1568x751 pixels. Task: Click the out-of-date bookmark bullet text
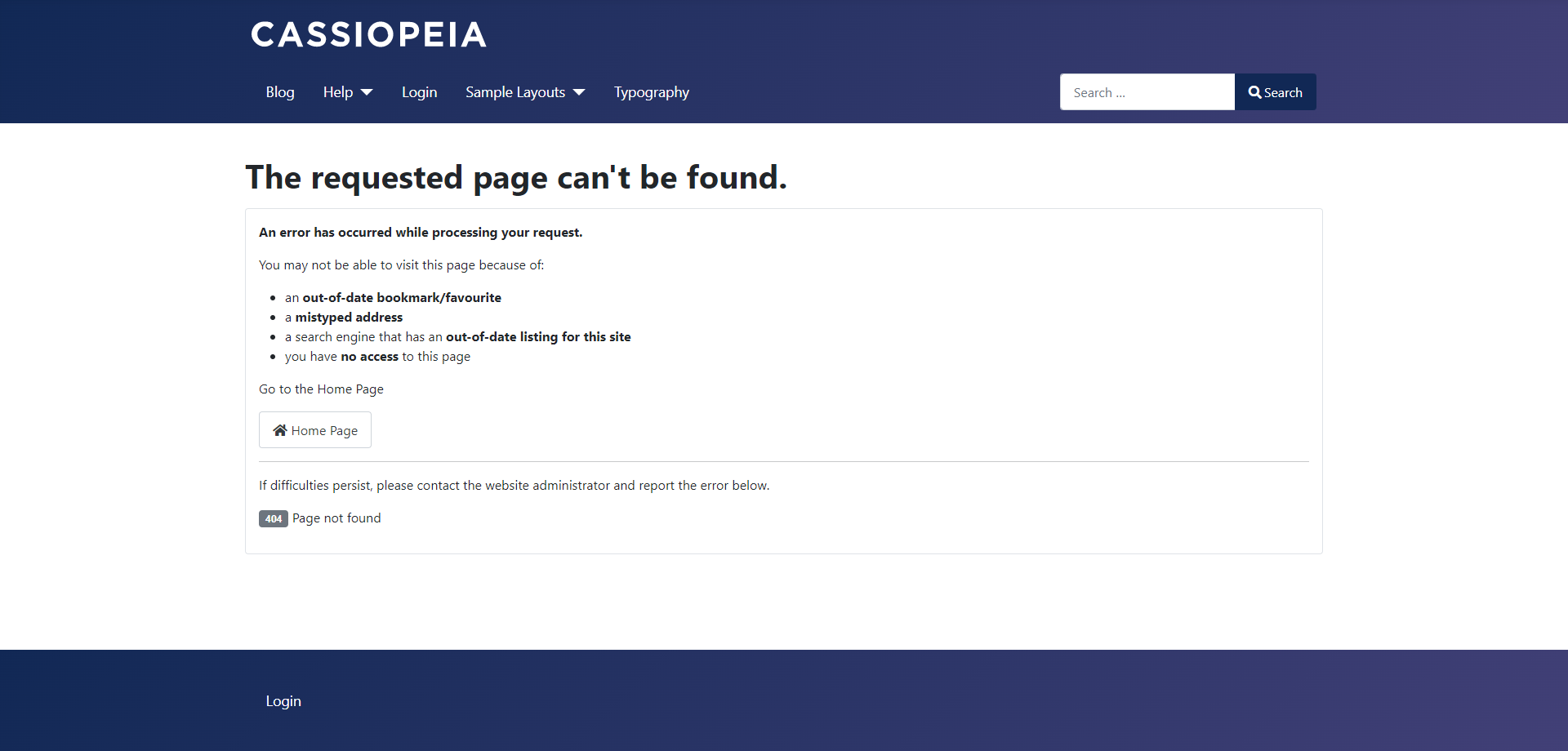(394, 297)
